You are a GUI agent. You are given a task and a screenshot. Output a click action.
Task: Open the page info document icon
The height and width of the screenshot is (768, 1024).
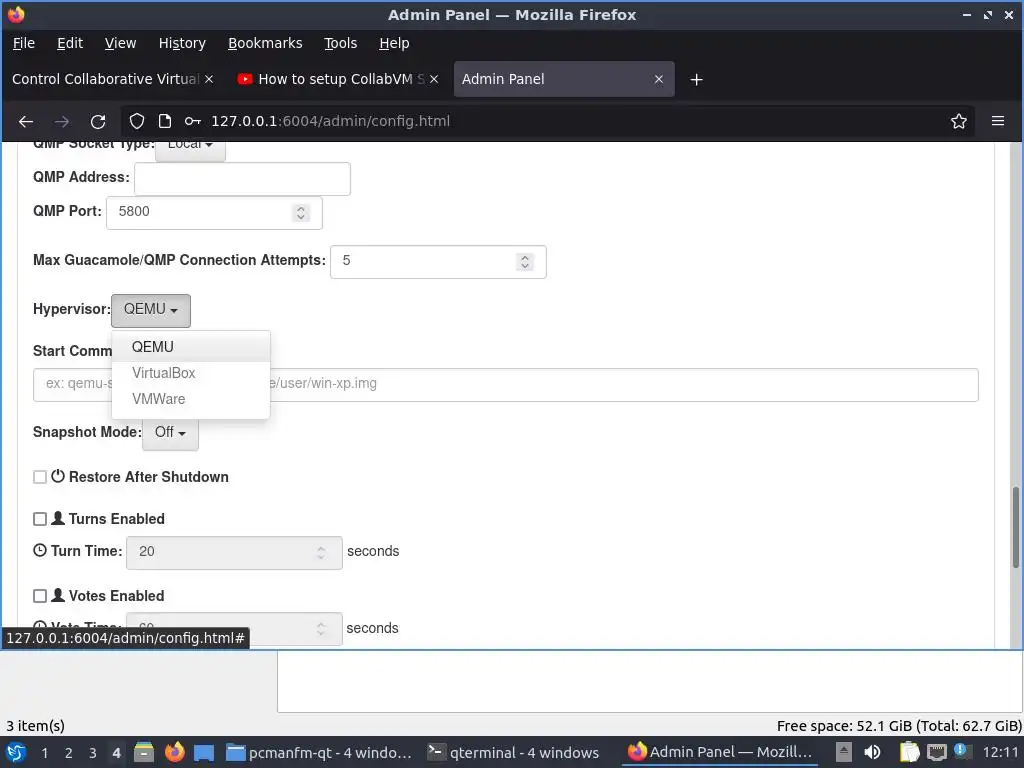click(165, 121)
